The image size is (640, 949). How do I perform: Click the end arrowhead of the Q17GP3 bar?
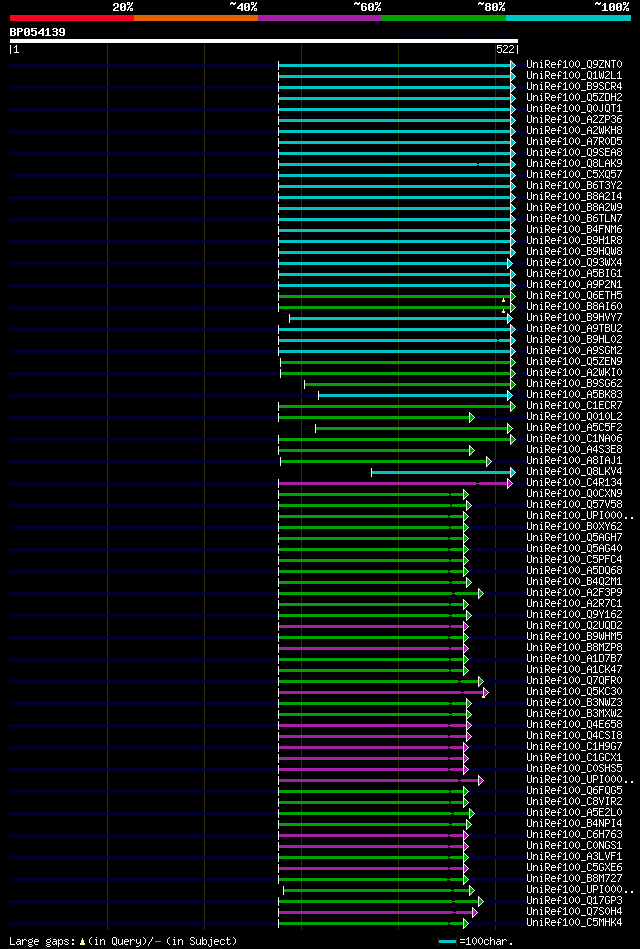point(481,902)
